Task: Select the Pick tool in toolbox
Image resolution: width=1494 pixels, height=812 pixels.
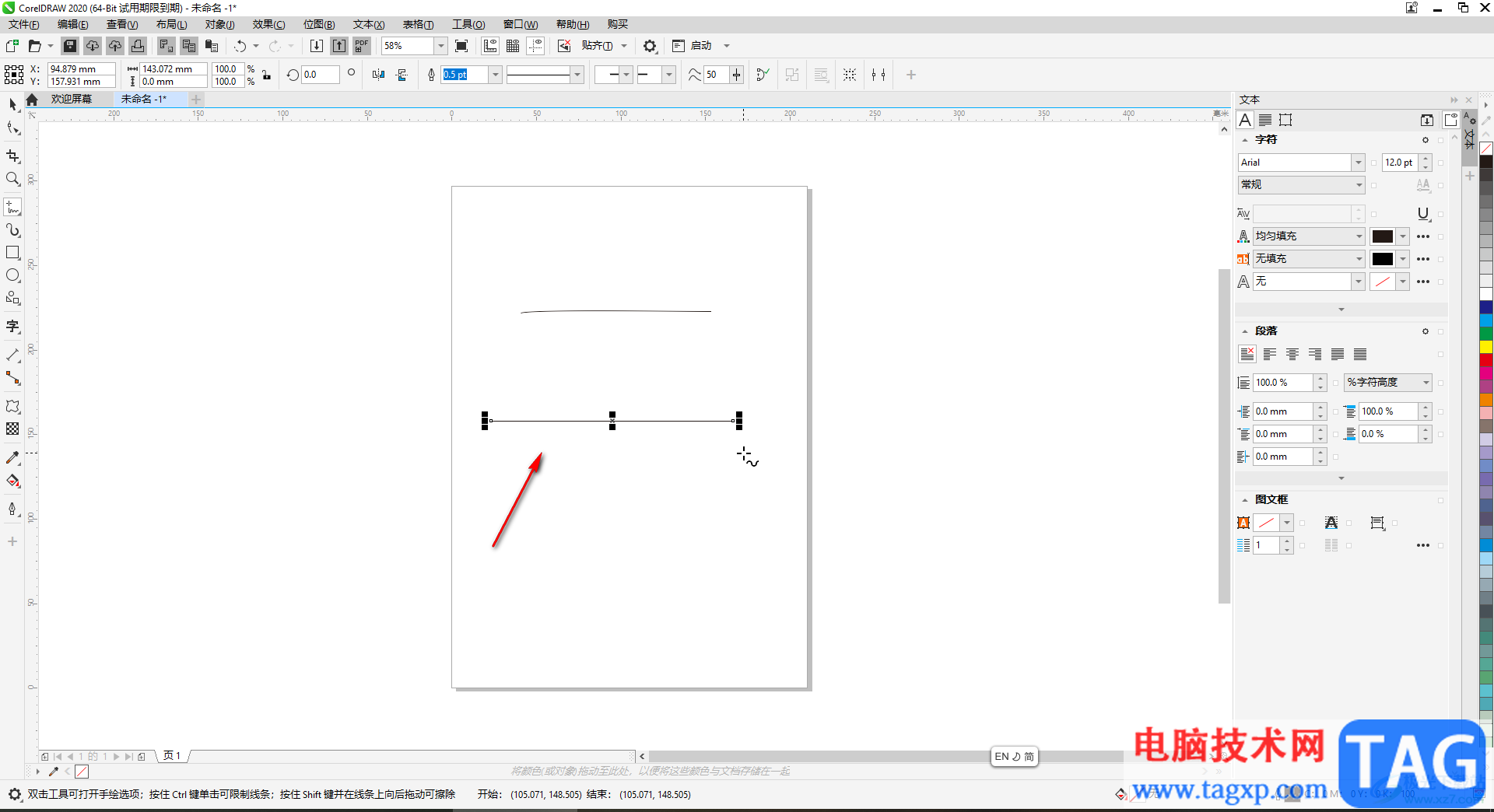Action: pos(12,104)
